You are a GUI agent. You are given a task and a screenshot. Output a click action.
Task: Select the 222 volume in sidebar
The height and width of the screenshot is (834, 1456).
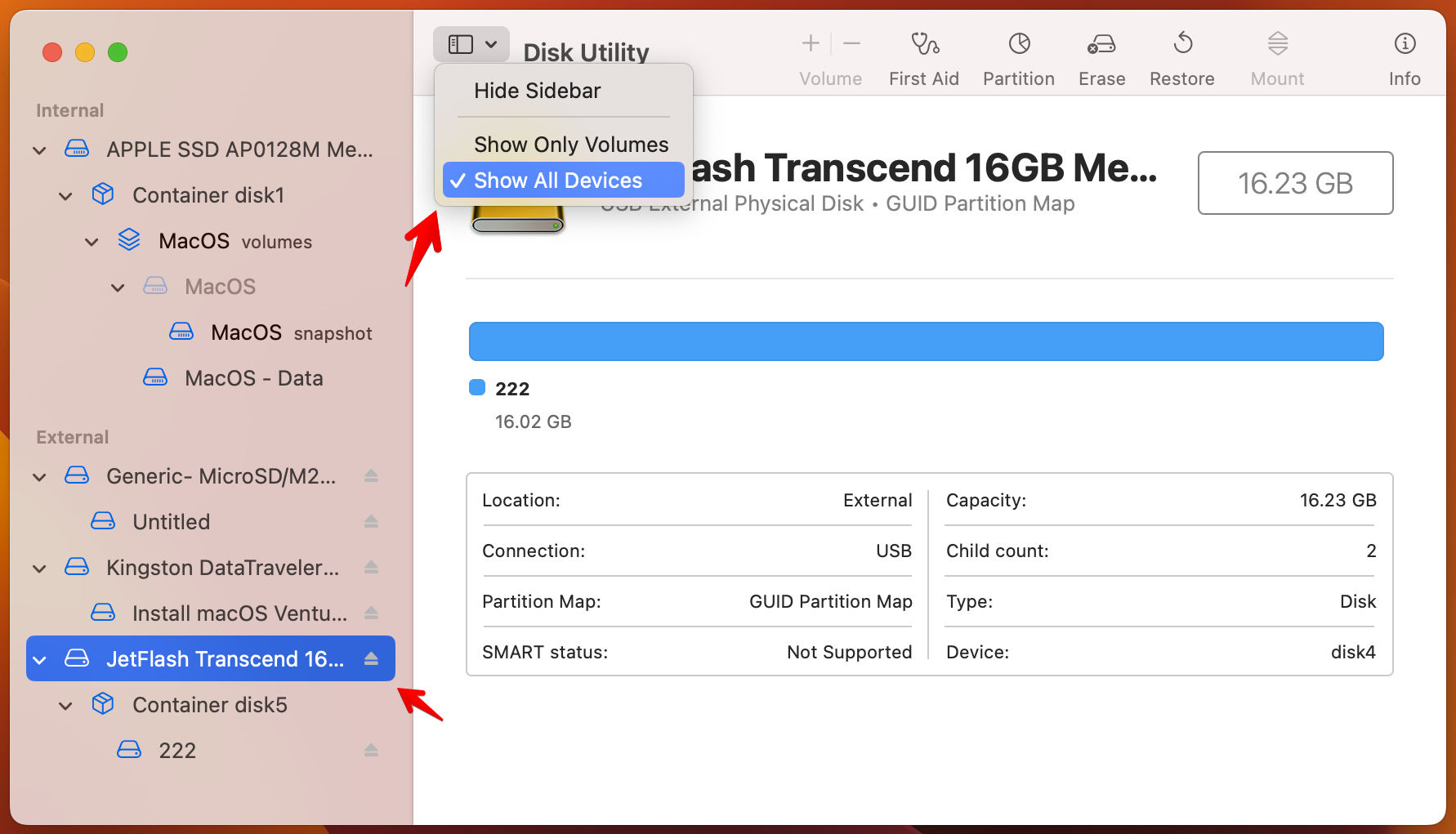211,751
